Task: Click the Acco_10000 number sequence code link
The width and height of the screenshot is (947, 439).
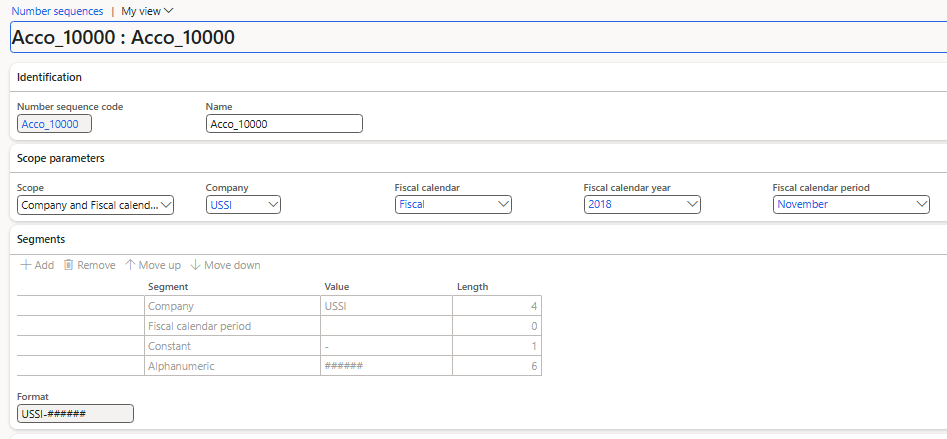Action: pos(50,124)
